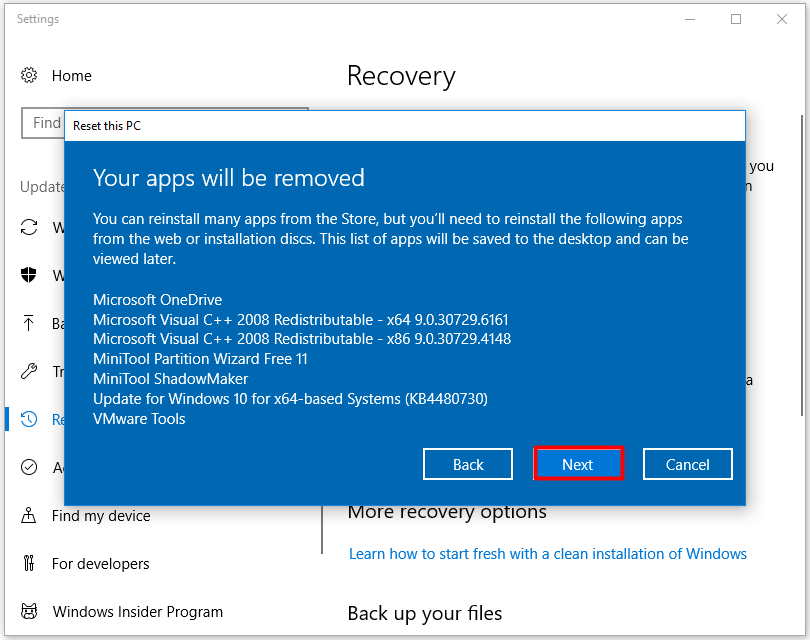
Task: Open the Home settings page
Action: tap(71, 75)
